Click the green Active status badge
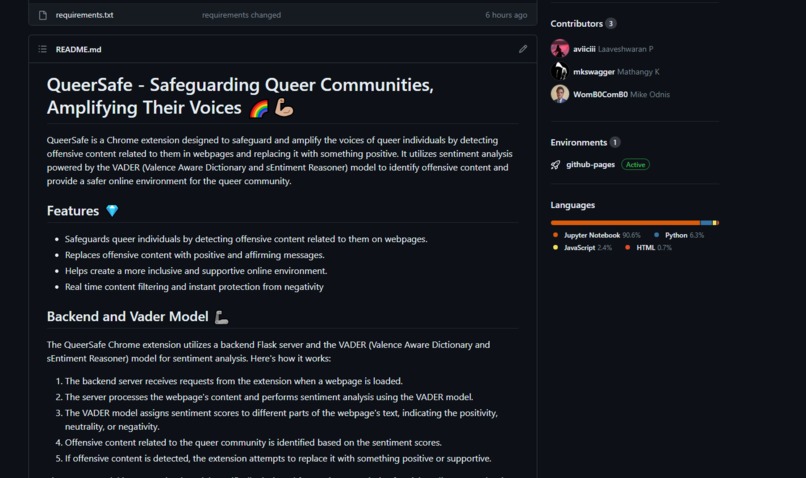This screenshot has height=478, width=806. pos(635,164)
